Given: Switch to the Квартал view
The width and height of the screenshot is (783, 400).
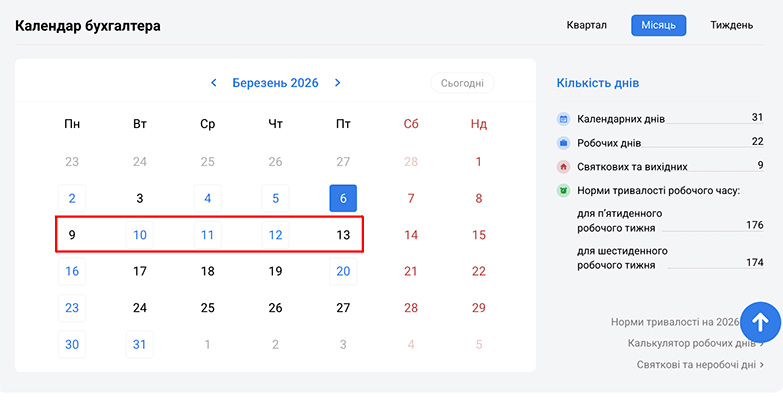Looking at the screenshot, I should tap(586, 25).
